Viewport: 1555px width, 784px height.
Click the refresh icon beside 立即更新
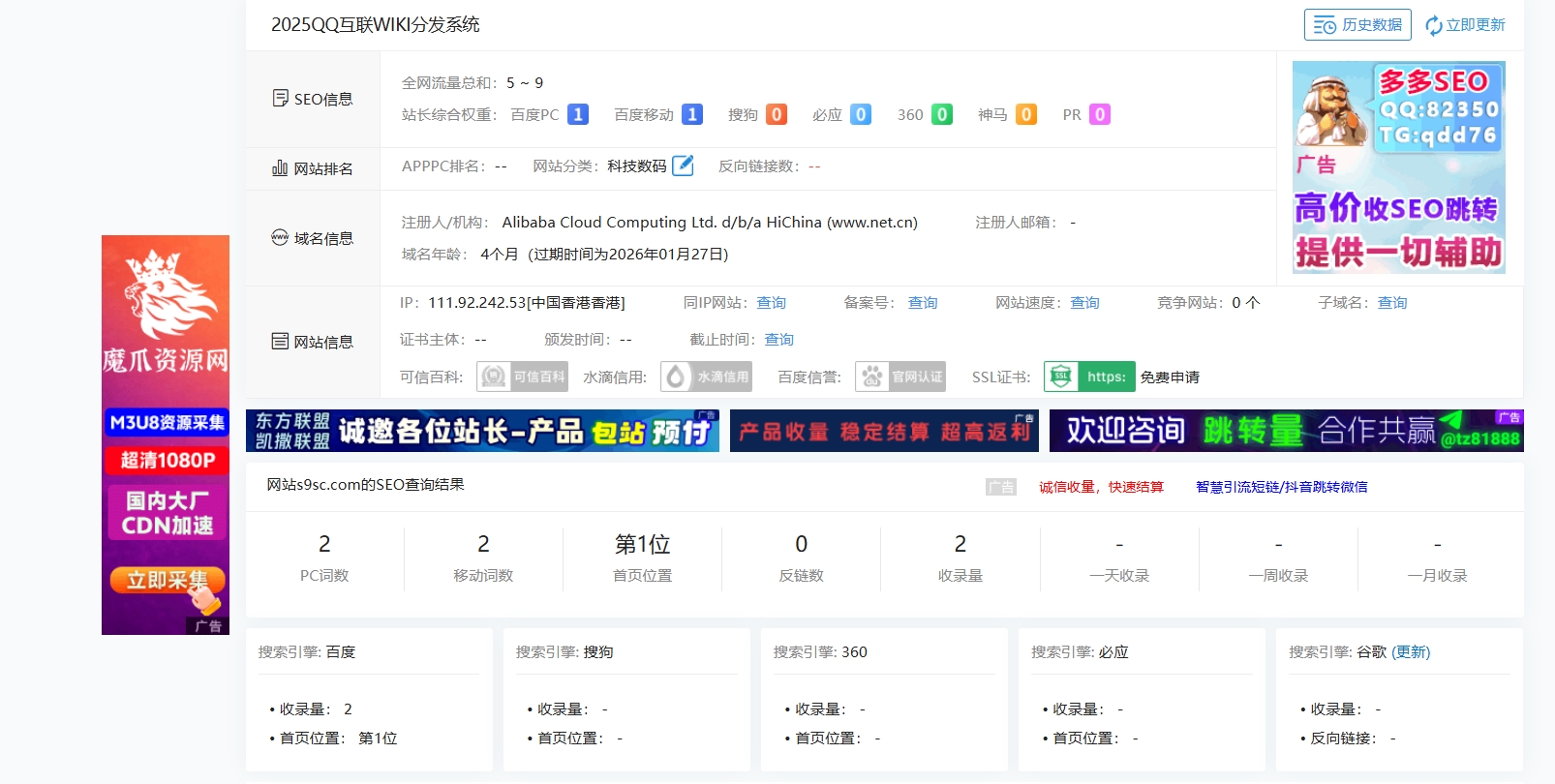tap(1434, 26)
